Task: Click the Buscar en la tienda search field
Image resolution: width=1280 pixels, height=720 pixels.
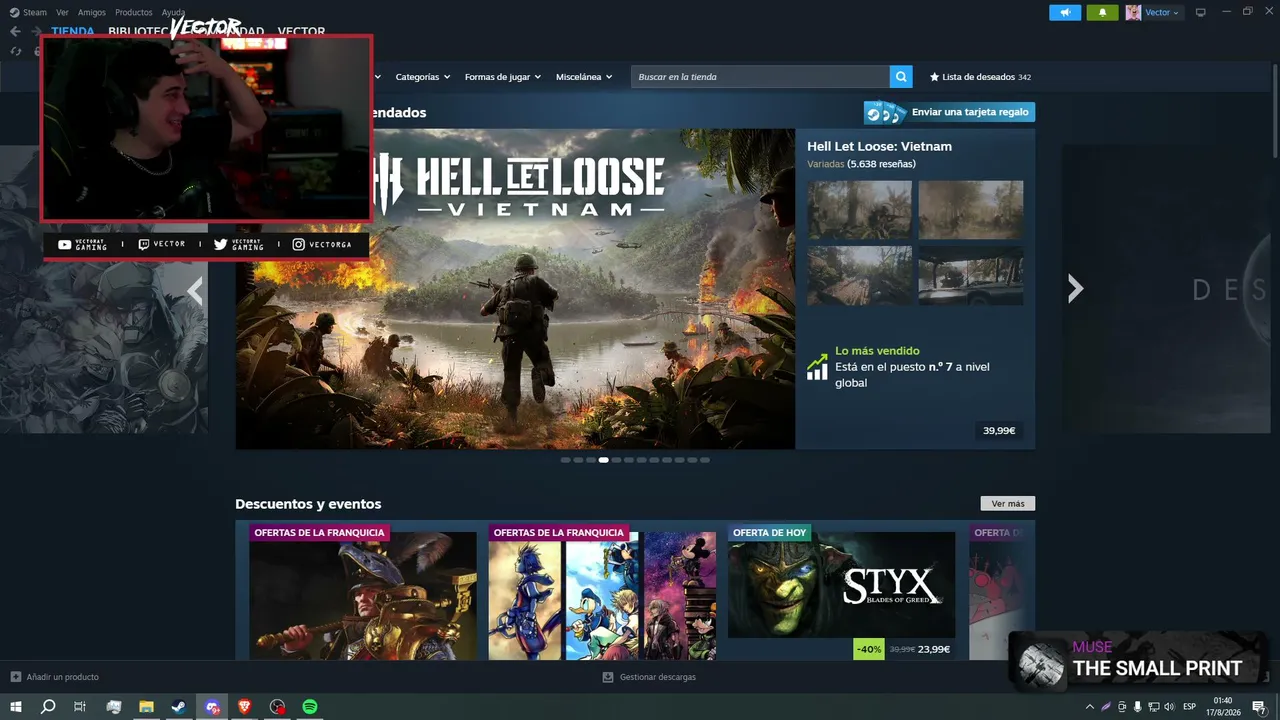Action: click(x=760, y=77)
